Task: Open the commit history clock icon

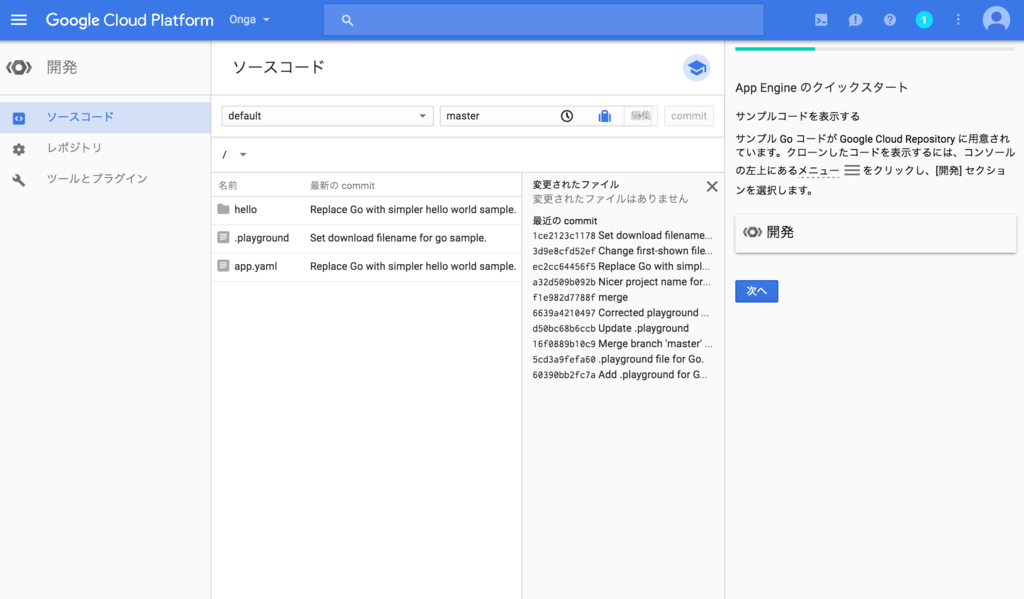Action: (x=567, y=116)
